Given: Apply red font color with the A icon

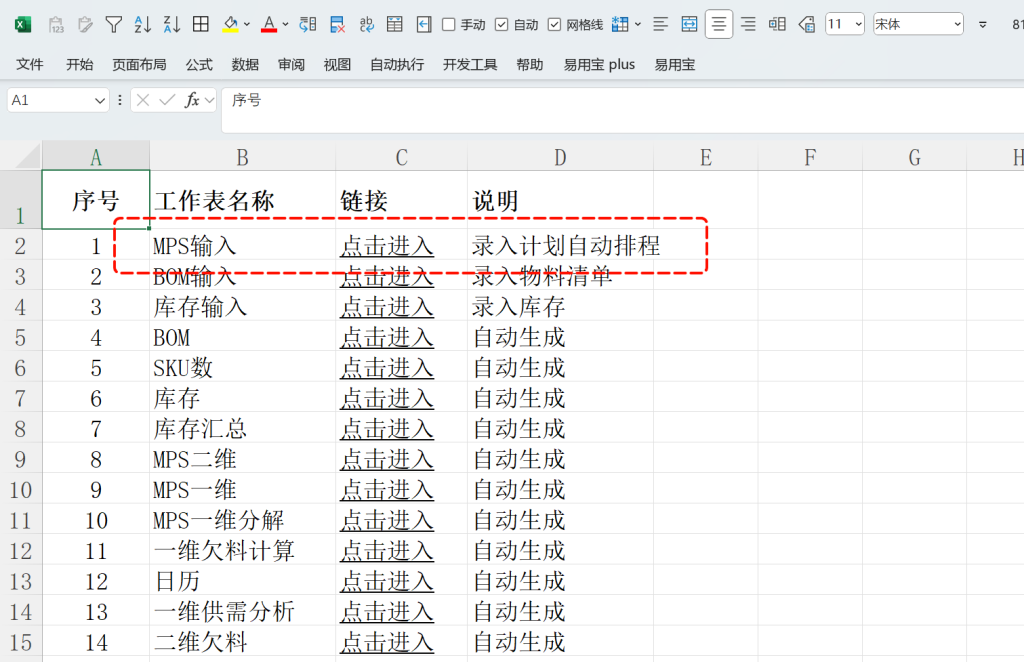Looking at the screenshot, I should 268,25.
